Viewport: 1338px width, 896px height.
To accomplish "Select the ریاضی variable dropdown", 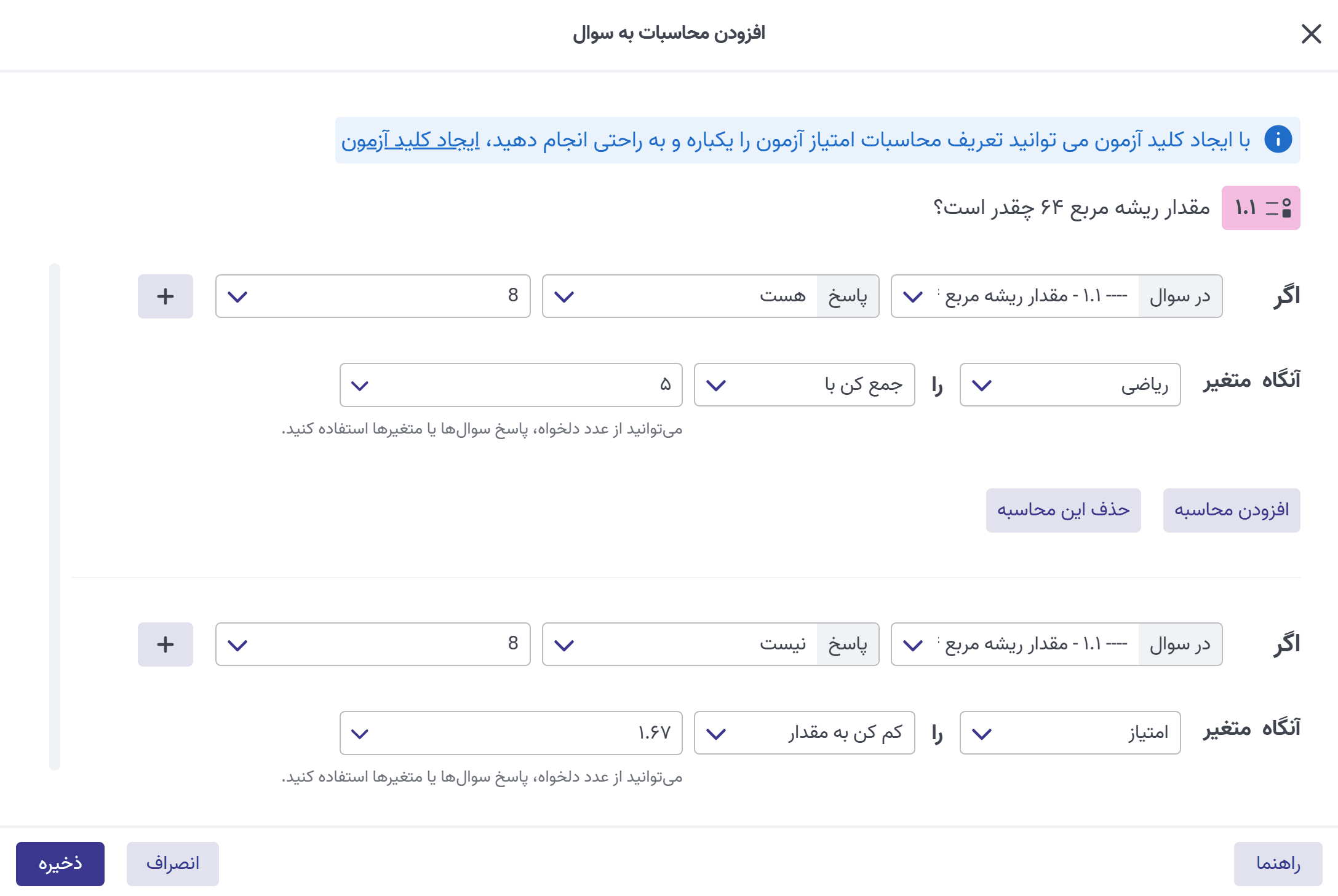I will [1069, 385].
